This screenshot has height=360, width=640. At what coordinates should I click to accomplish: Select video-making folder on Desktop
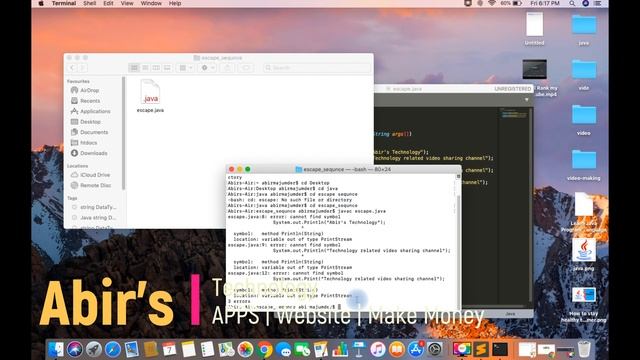pos(584,164)
